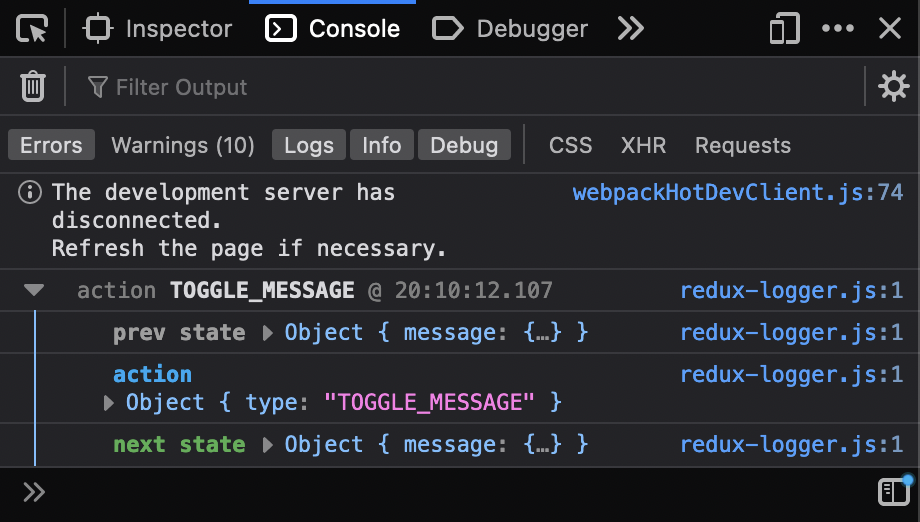Clear console output with trash icon
Screen dimensions: 920x522
(33, 87)
